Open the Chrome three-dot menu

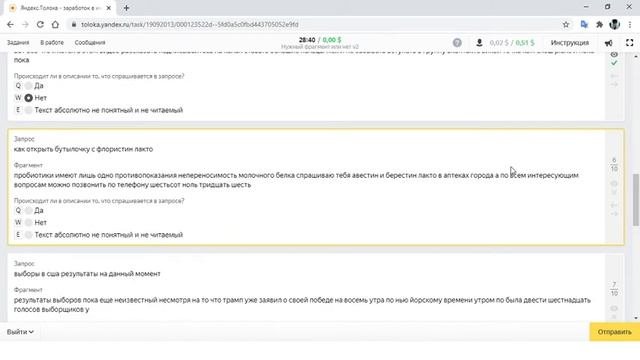(x=630, y=24)
